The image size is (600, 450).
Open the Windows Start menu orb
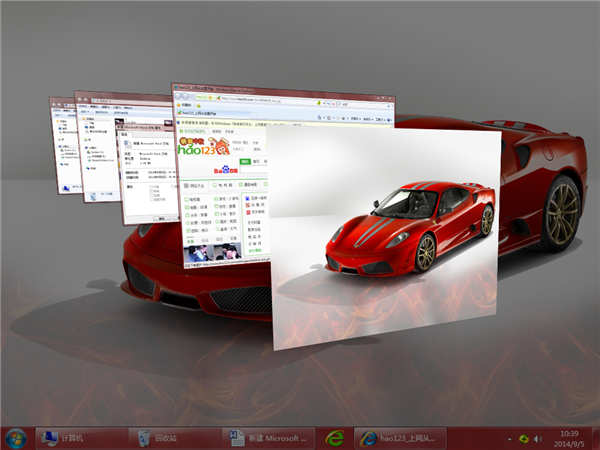tap(16, 438)
